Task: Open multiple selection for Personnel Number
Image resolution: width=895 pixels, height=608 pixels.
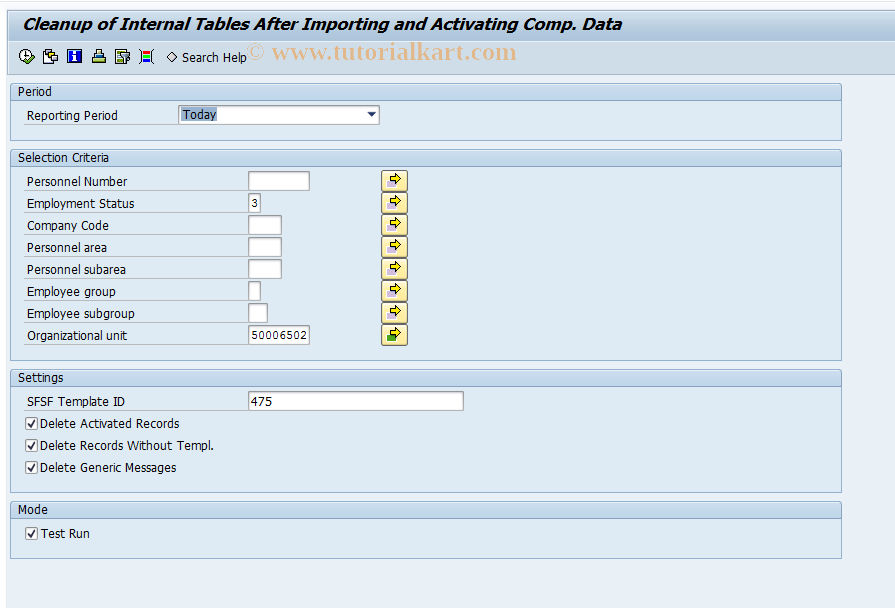Action: coord(394,180)
